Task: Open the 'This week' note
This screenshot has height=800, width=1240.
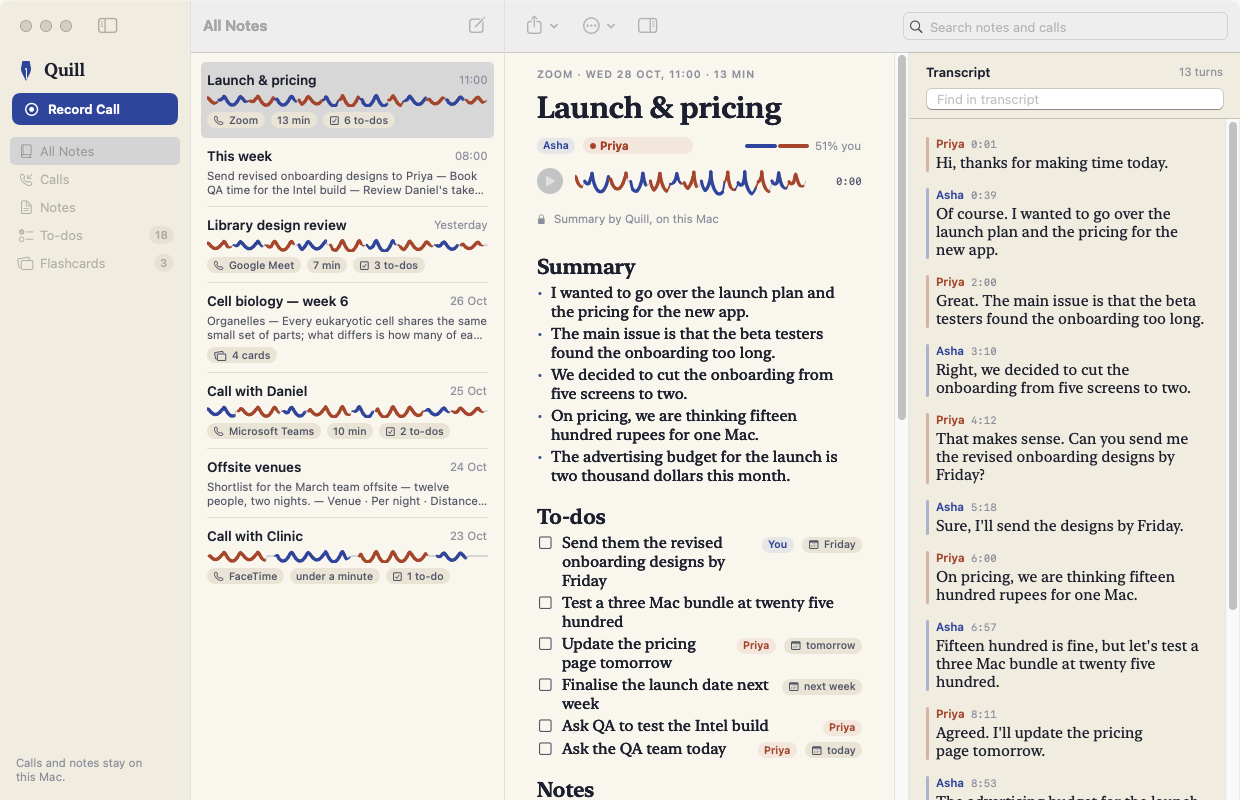Action: pos(347,173)
